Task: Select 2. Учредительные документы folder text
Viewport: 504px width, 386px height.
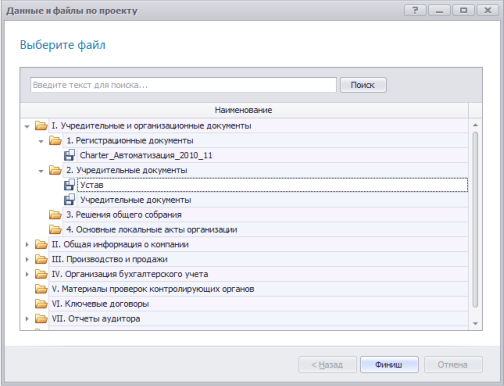Action: [127, 170]
